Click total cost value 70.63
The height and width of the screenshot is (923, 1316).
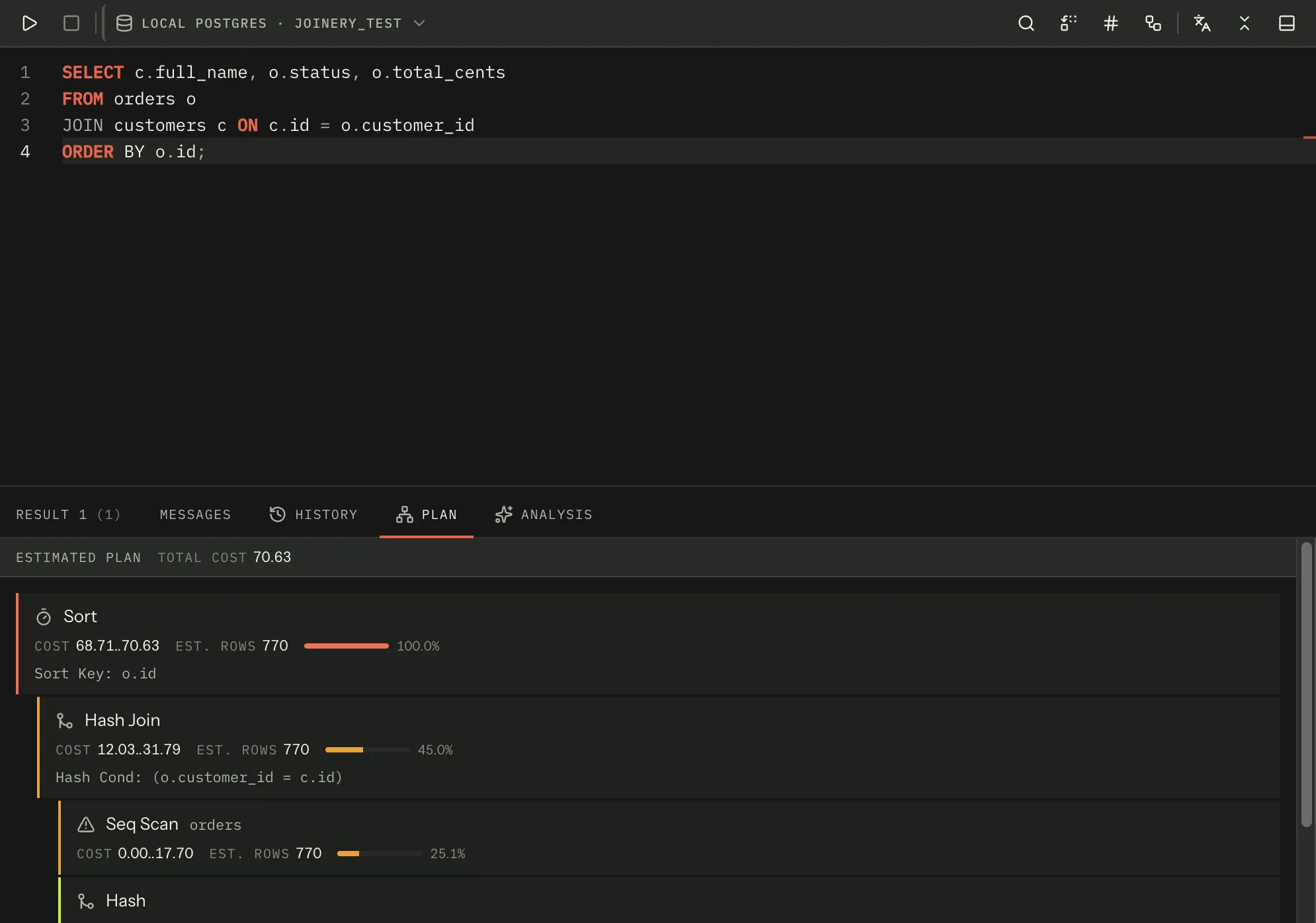[272, 557]
